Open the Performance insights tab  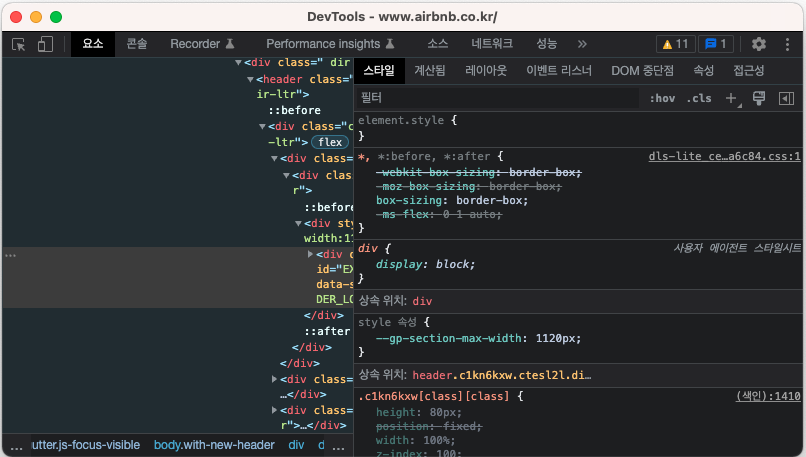click(330, 44)
